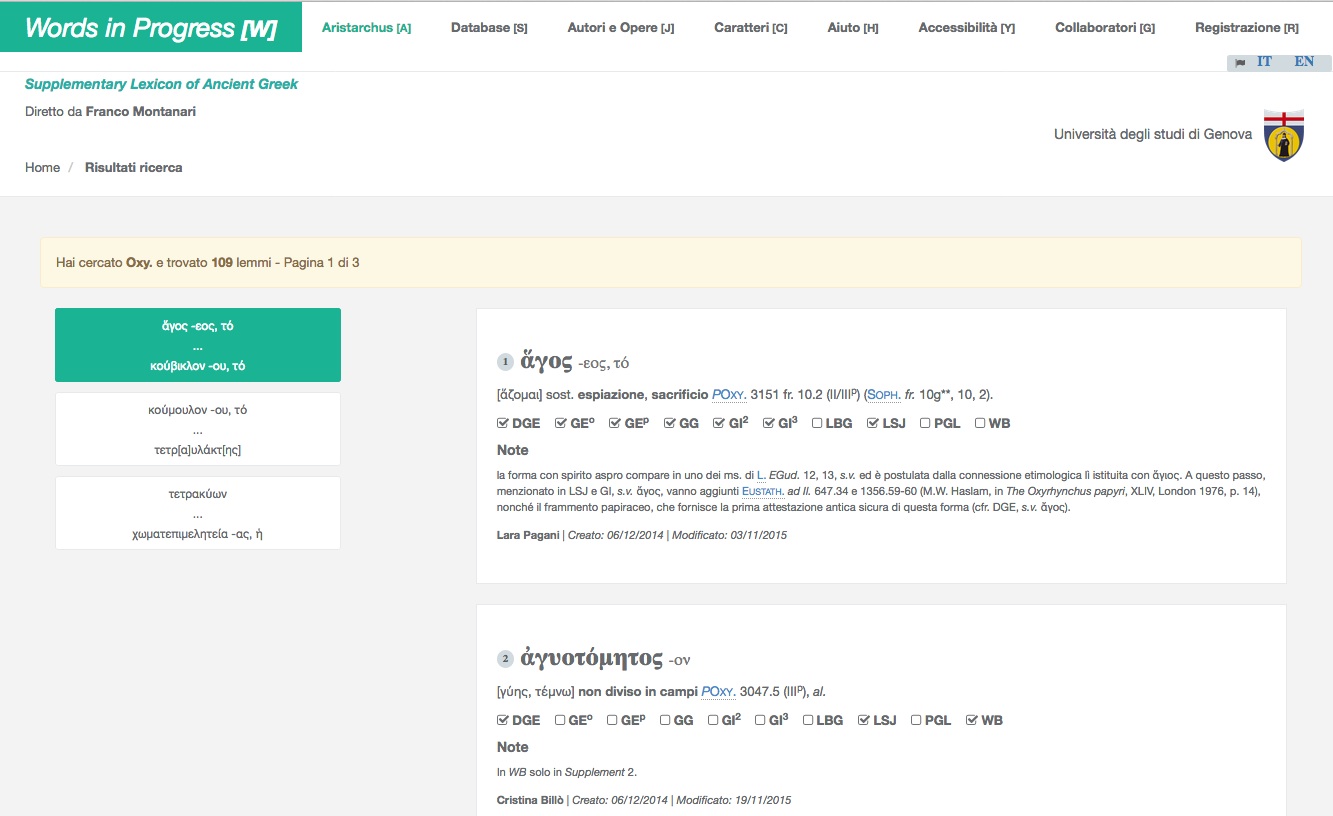Click the numbered badge 2 next to ἀγυοτόμητος
The width and height of the screenshot is (1333, 816).
[x=505, y=659]
